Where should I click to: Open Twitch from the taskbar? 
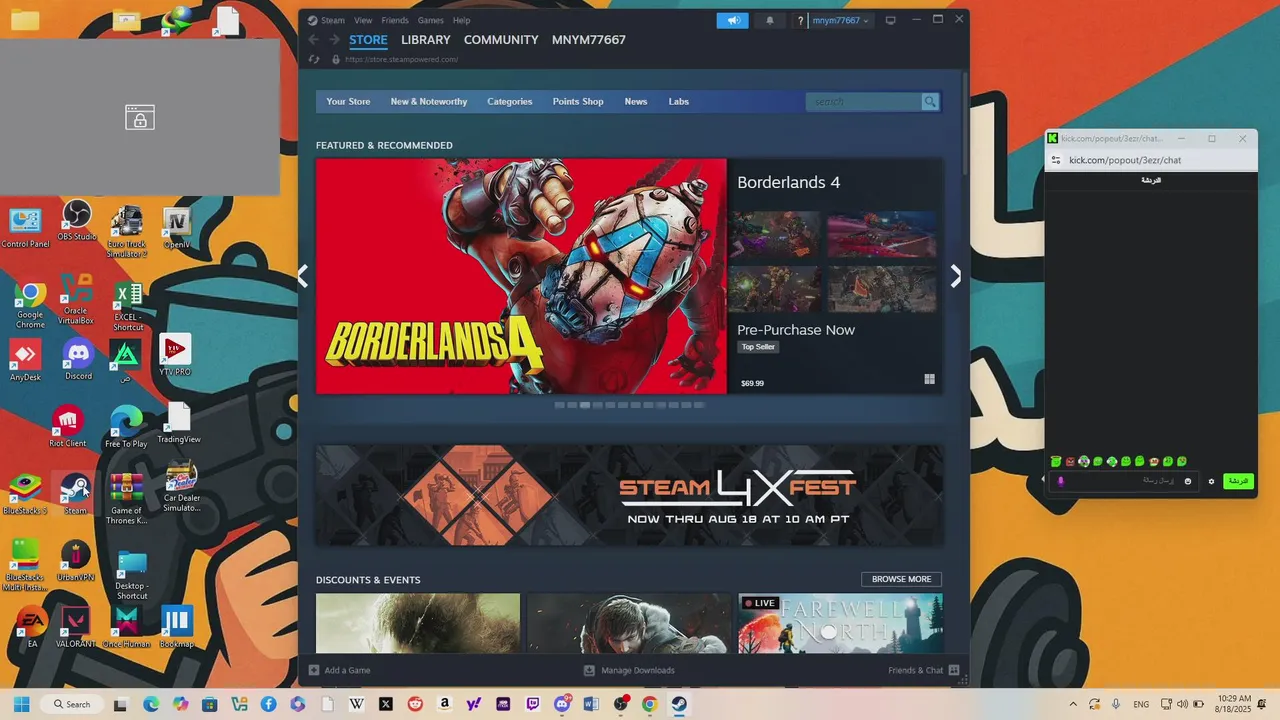coord(532,704)
